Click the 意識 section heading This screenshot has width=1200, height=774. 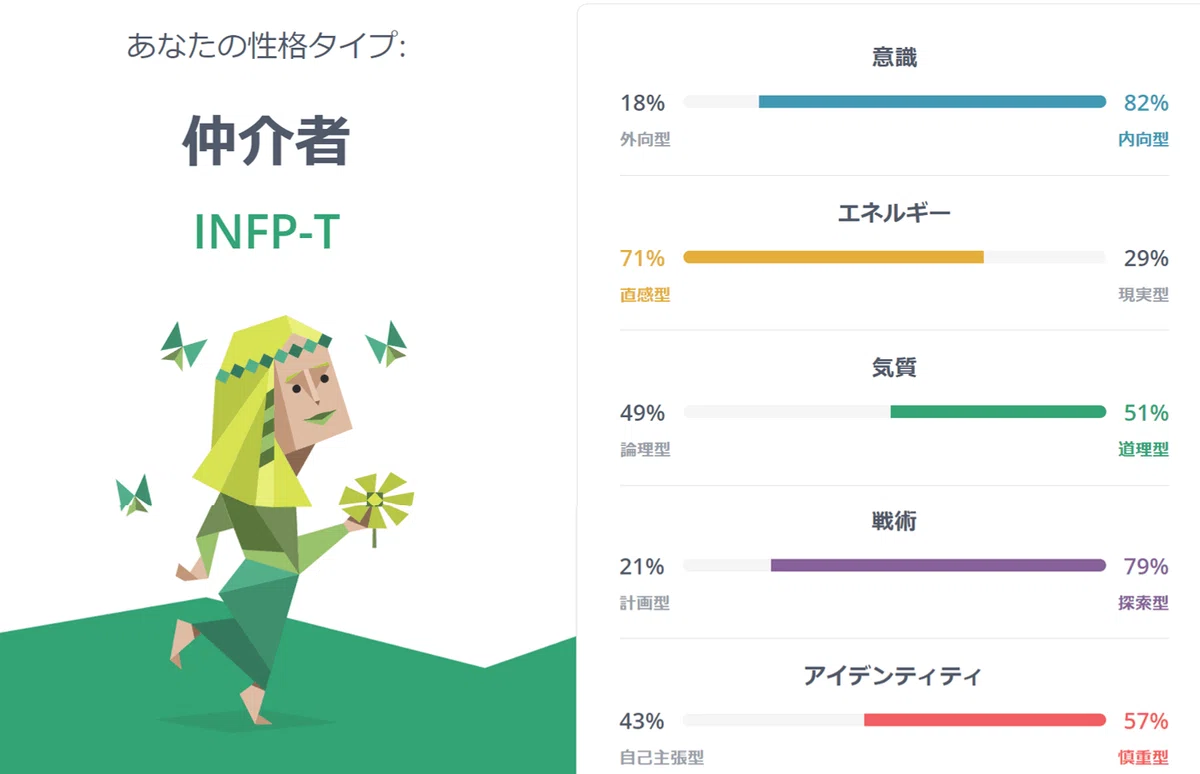click(x=894, y=58)
